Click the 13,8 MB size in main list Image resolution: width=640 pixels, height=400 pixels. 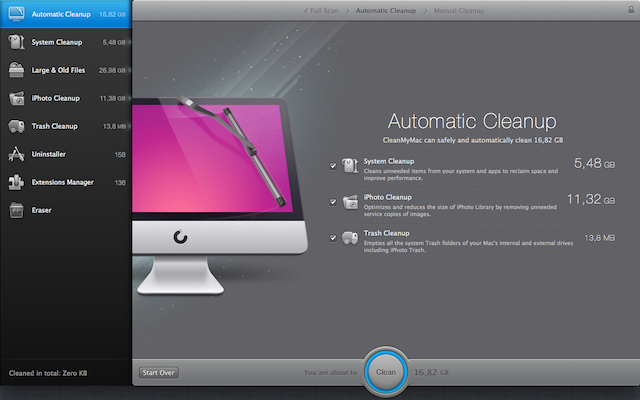[x=600, y=238]
